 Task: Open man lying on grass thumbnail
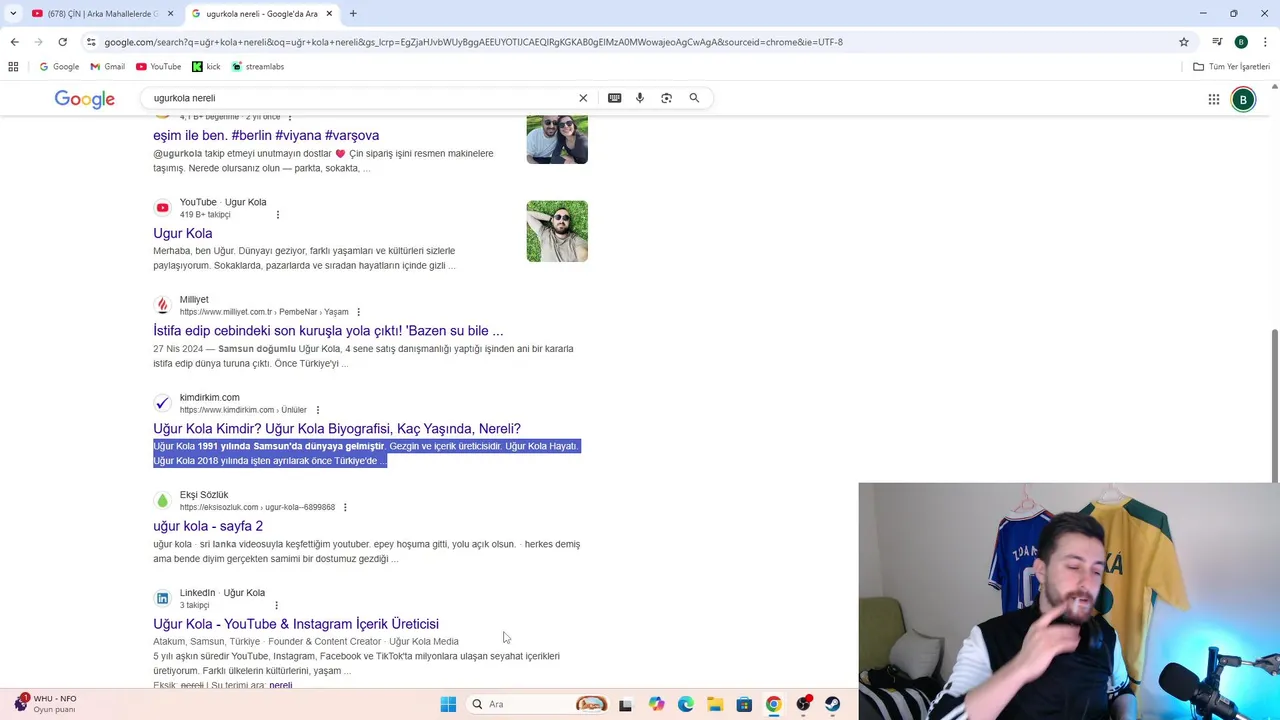[557, 231]
